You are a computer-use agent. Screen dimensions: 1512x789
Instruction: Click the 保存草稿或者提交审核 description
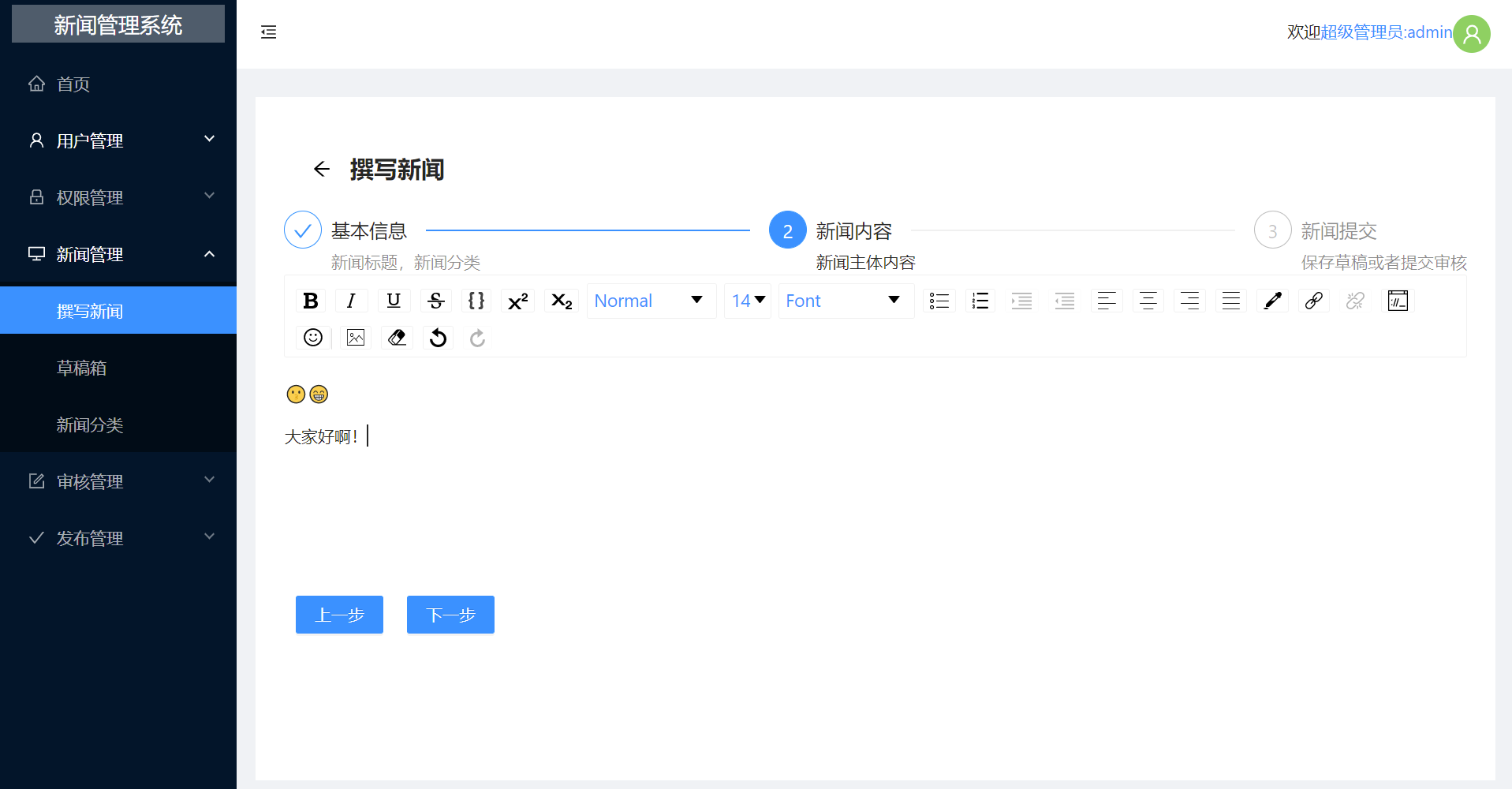(x=1383, y=263)
